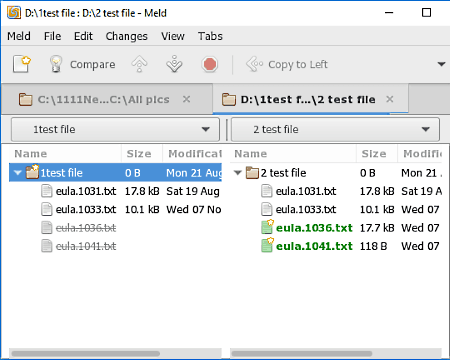Collapse the 2 test file tree node
The width and height of the screenshot is (450, 360).
(237, 173)
